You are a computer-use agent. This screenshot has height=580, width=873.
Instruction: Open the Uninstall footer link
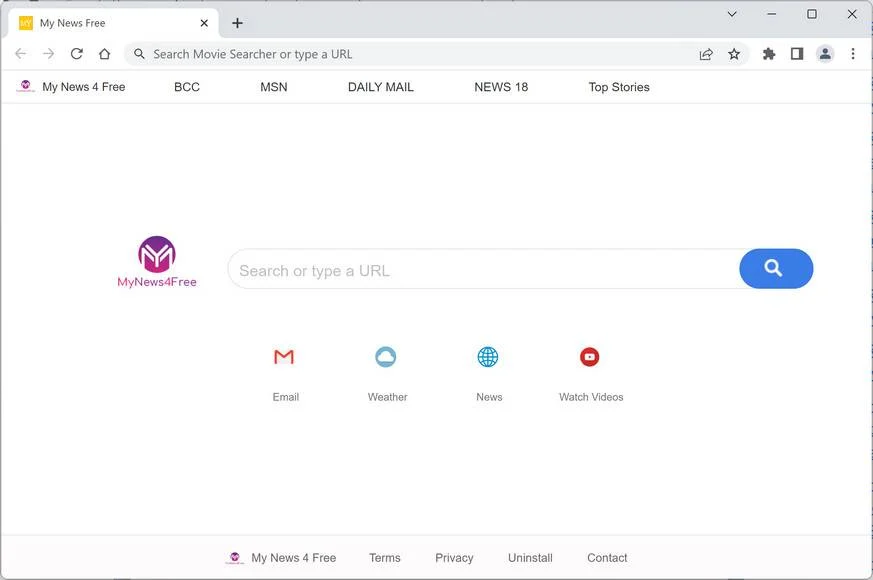point(530,558)
